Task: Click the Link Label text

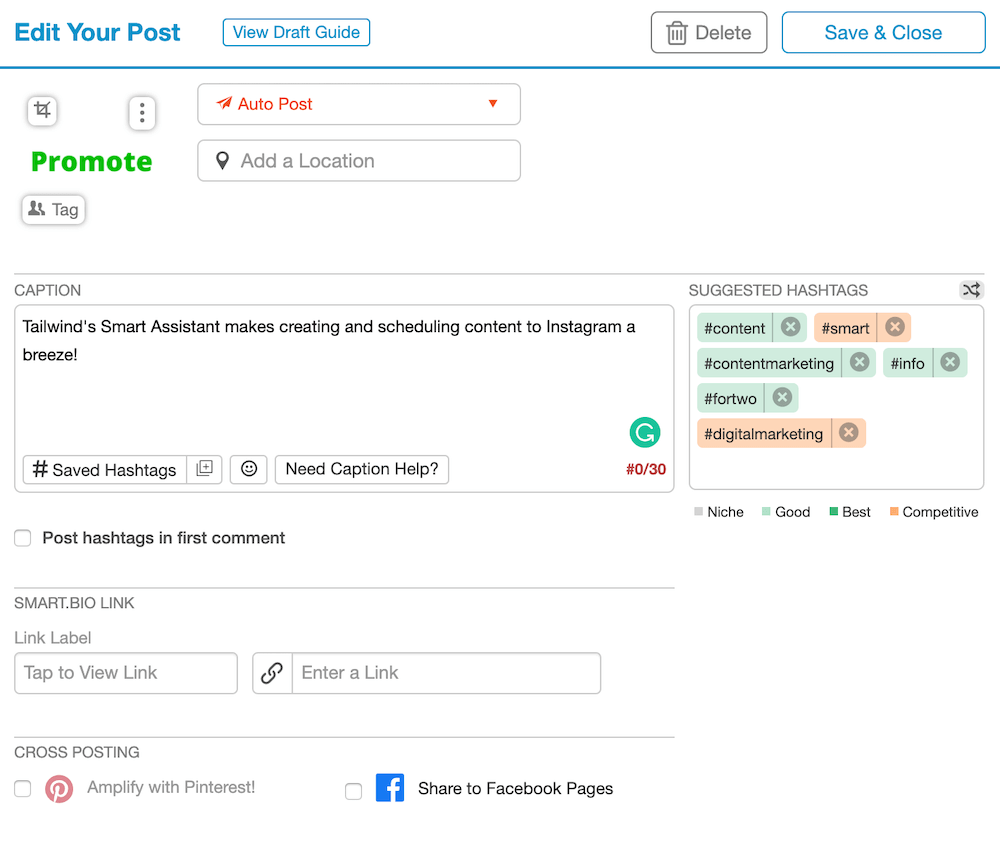Action: [x=52, y=638]
